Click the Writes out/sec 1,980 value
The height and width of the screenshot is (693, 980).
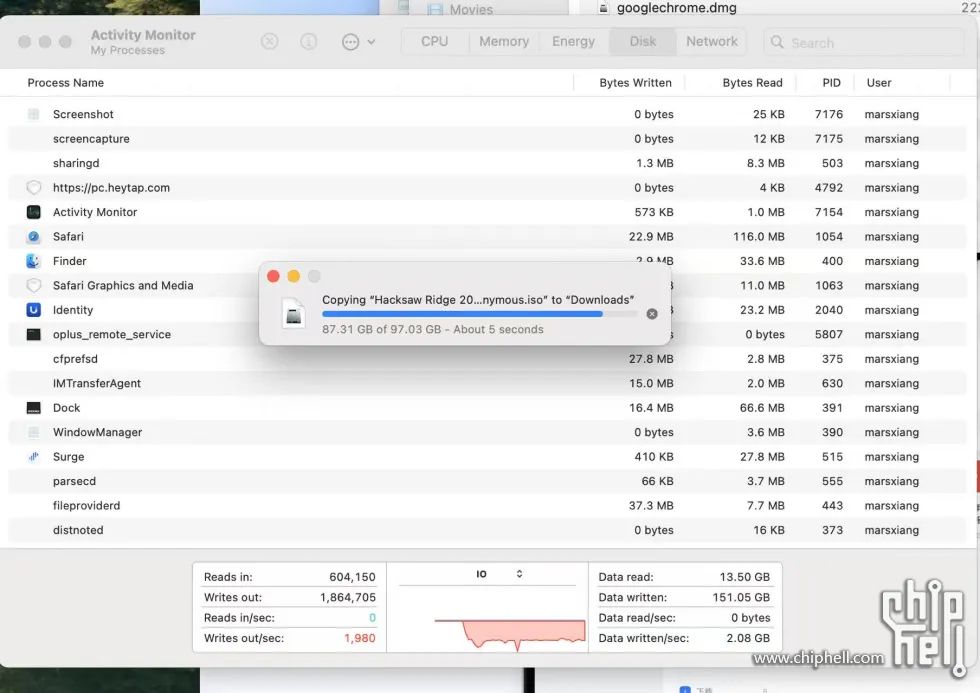pyautogui.click(x=359, y=638)
